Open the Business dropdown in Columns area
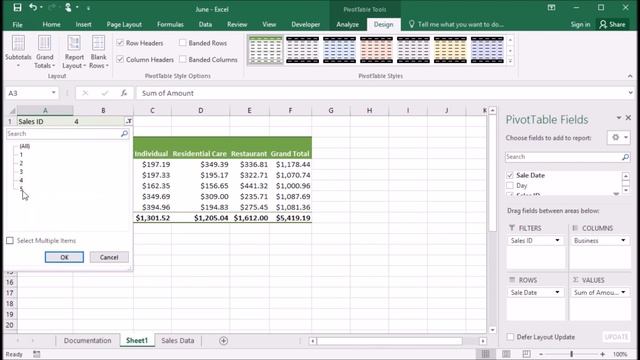This screenshot has width=640, height=360. pyautogui.click(x=623, y=240)
